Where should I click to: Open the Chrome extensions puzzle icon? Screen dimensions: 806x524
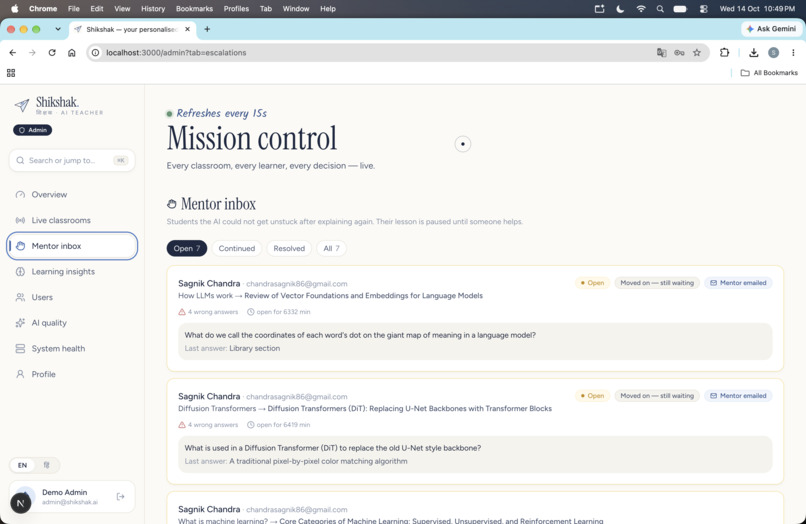tap(724, 52)
